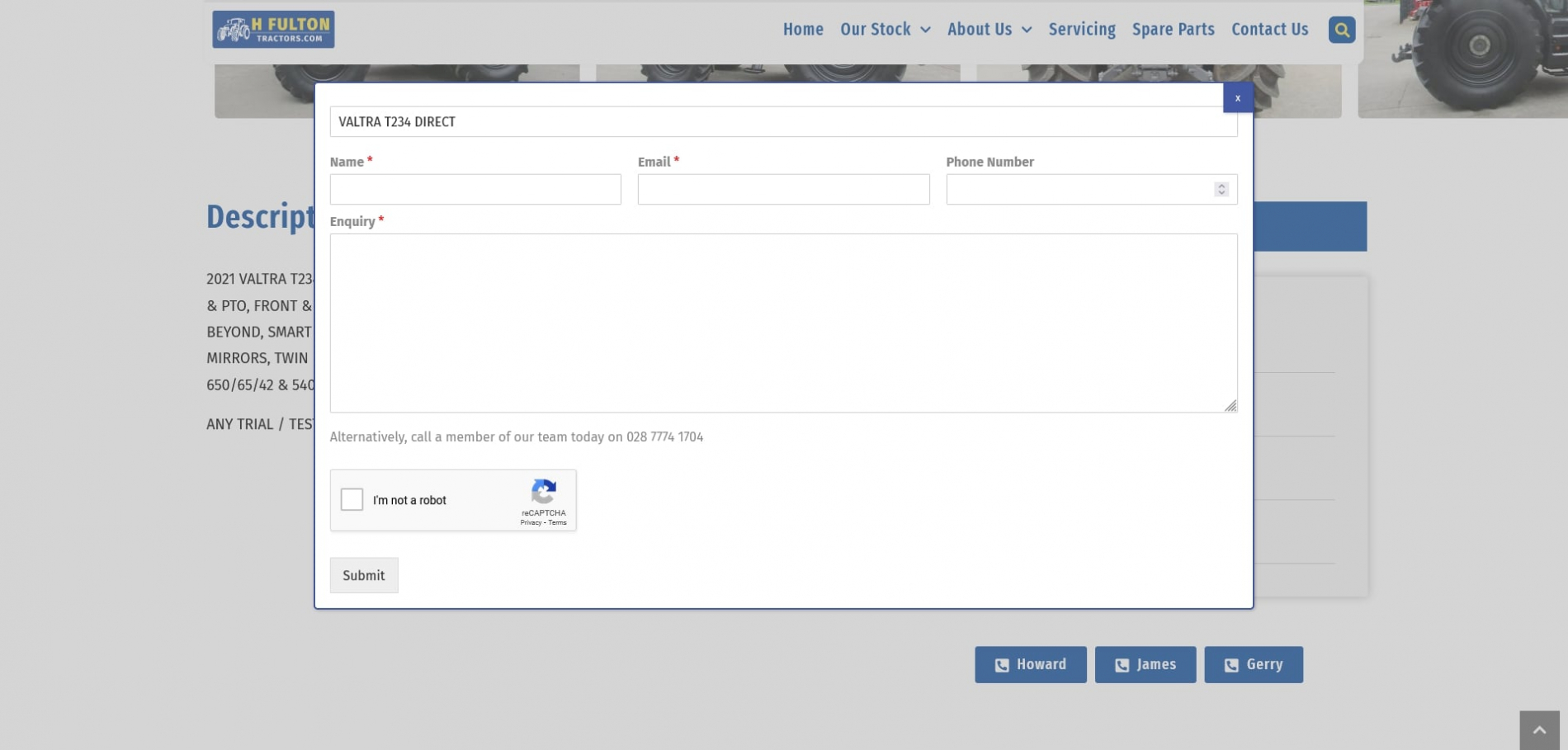This screenshot has height=750, width=1568.
Task: Expand the About Us menu
Action: coord(989,30)
